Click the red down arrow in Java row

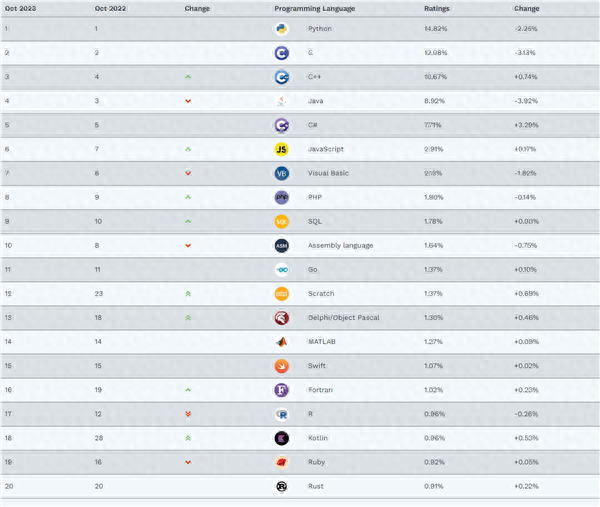[188, 101]
